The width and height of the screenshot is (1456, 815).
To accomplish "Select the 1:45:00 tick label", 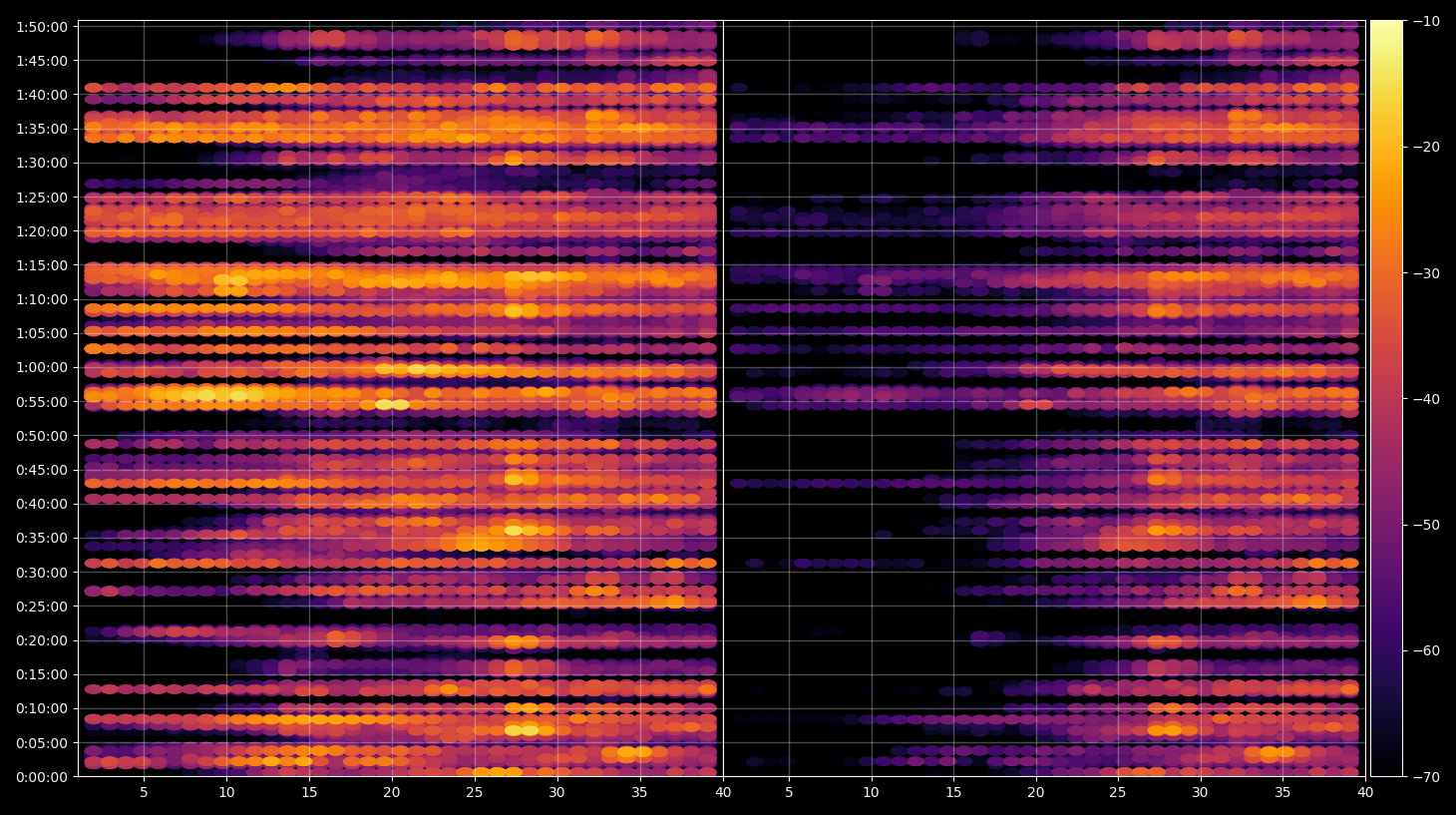I will tap(42, 61).
